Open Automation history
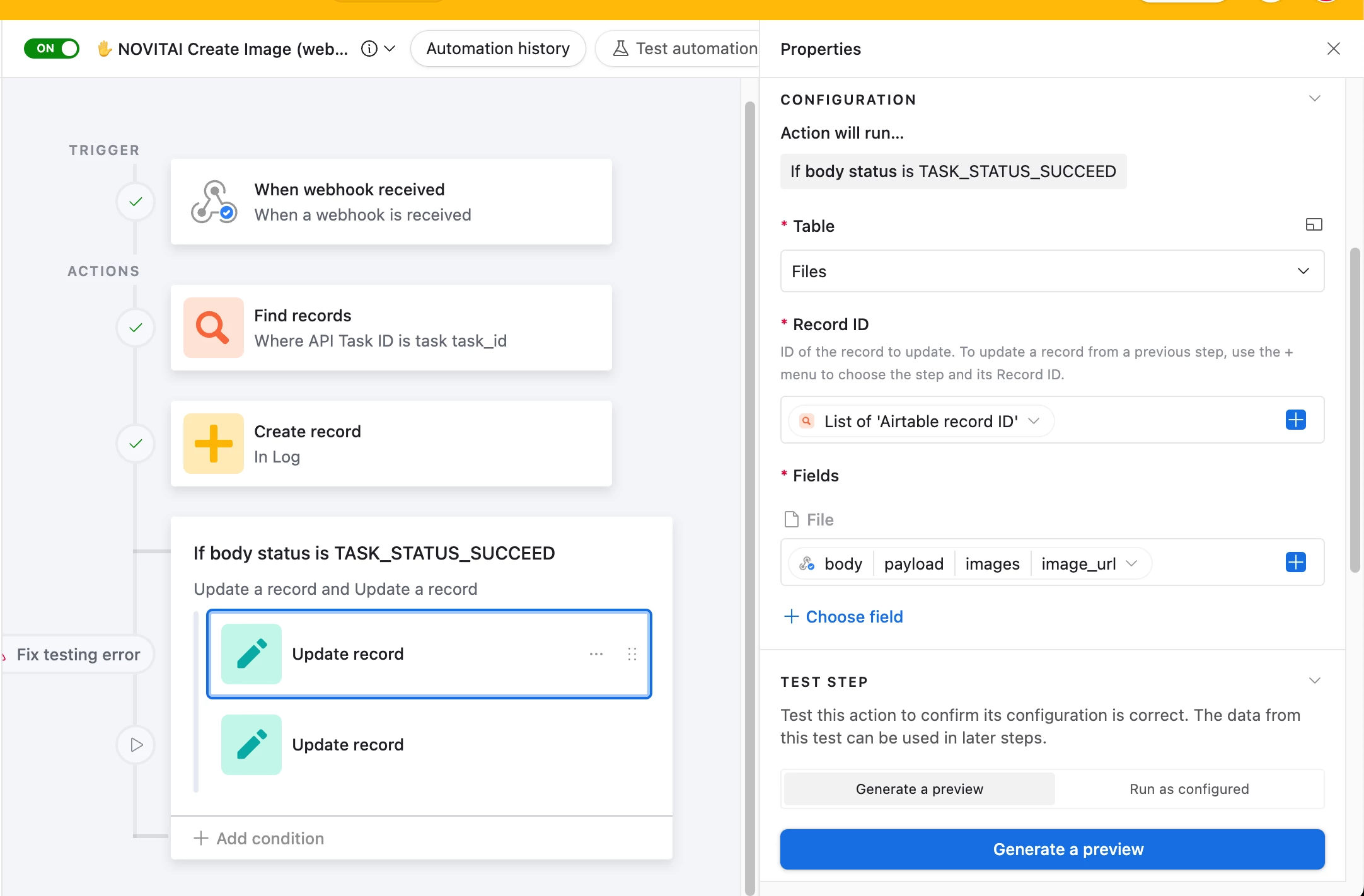This screenshot has height=896, width=1364. (x=498, y=49)
